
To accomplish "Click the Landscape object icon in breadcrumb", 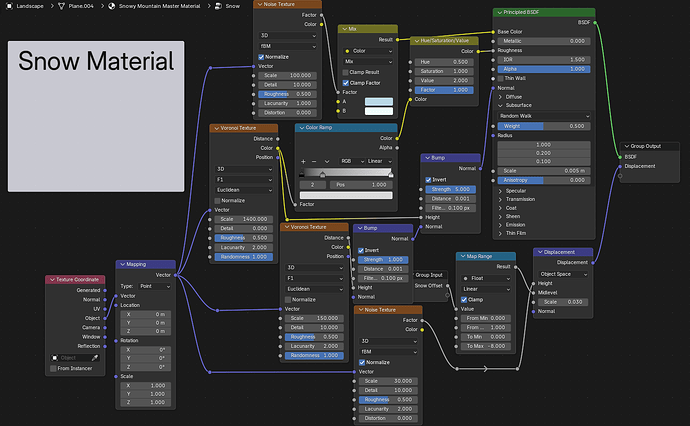I will [9, 6].
